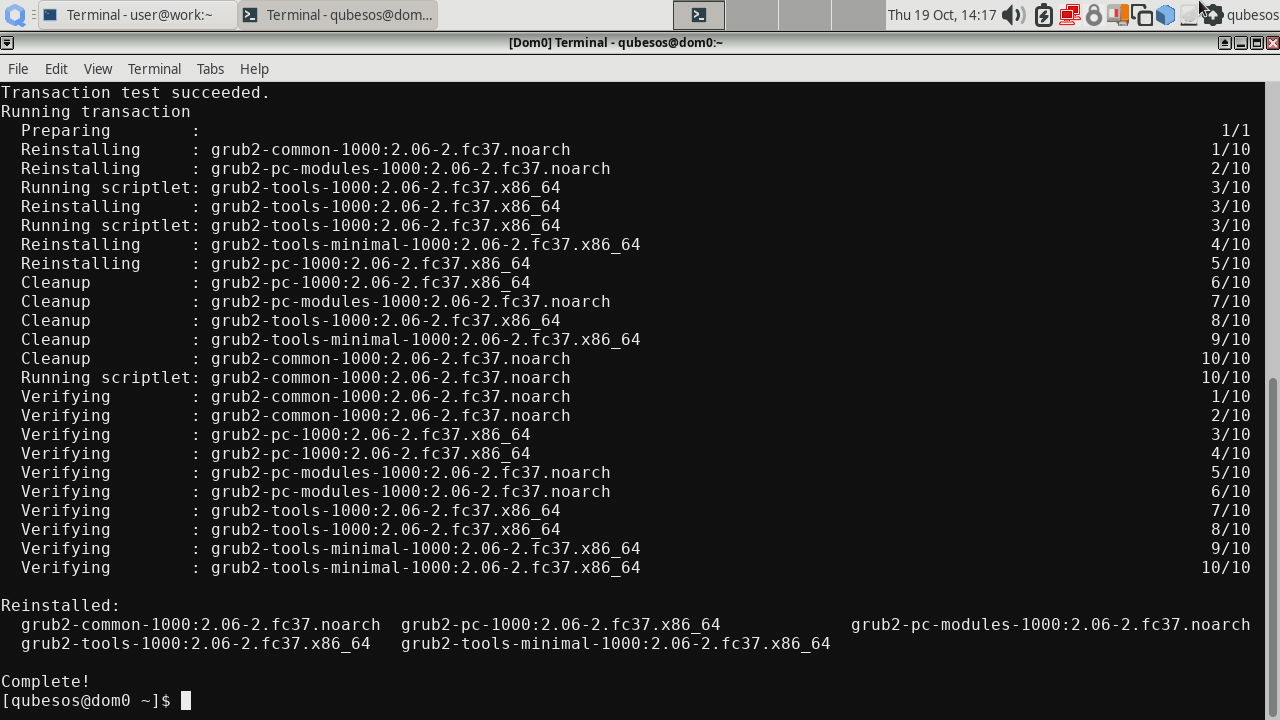Open the File menu

tap(18, 69)
